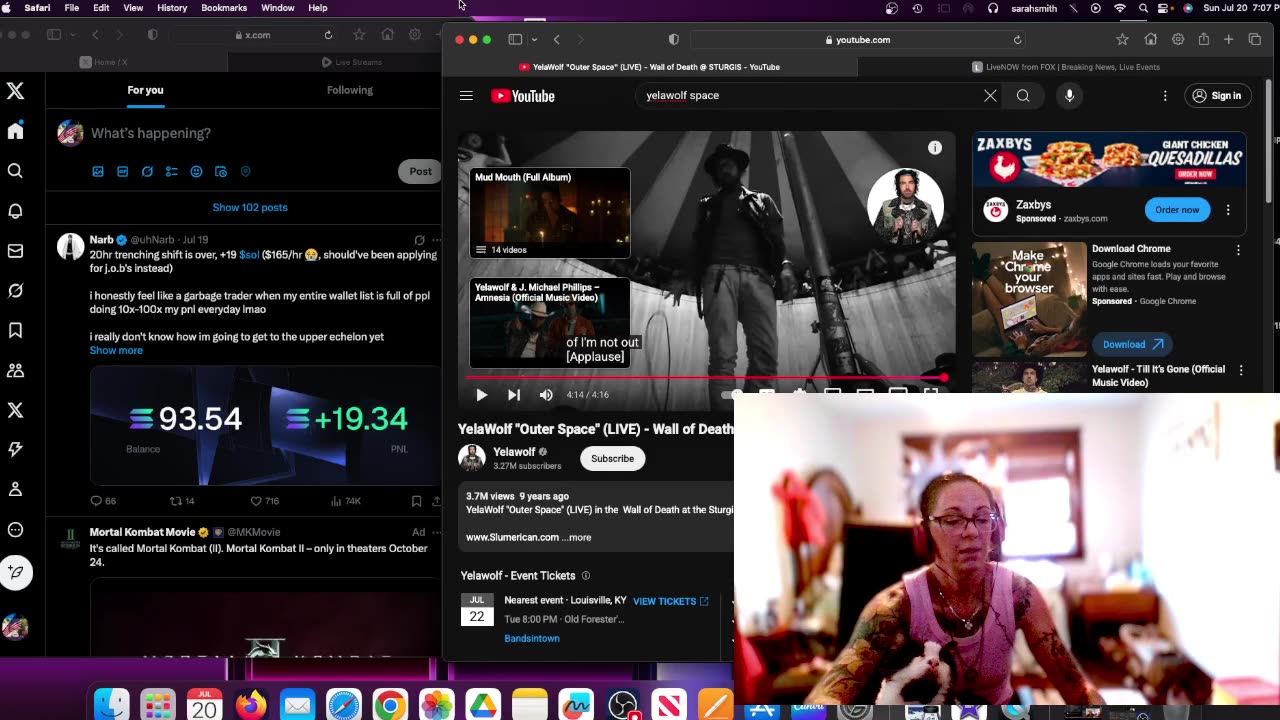Toggle Safari sidebar in the YouTube window
This screenshot has height=720, width=1280.
click(515, 40)
